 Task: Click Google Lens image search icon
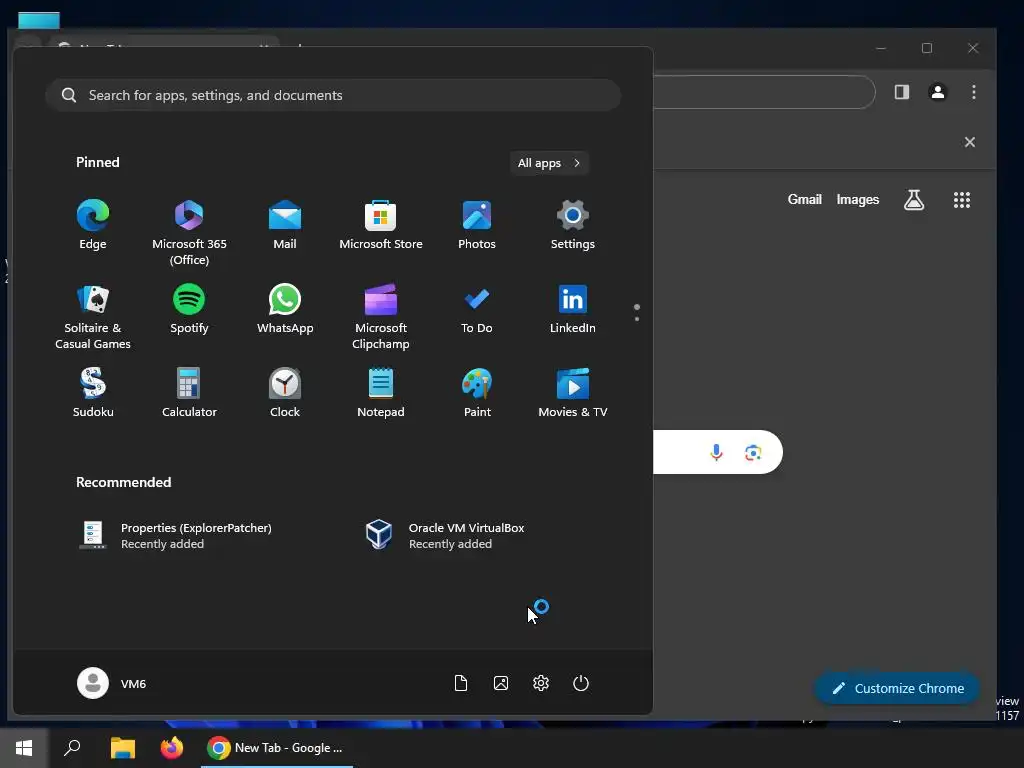pos(753,452)
